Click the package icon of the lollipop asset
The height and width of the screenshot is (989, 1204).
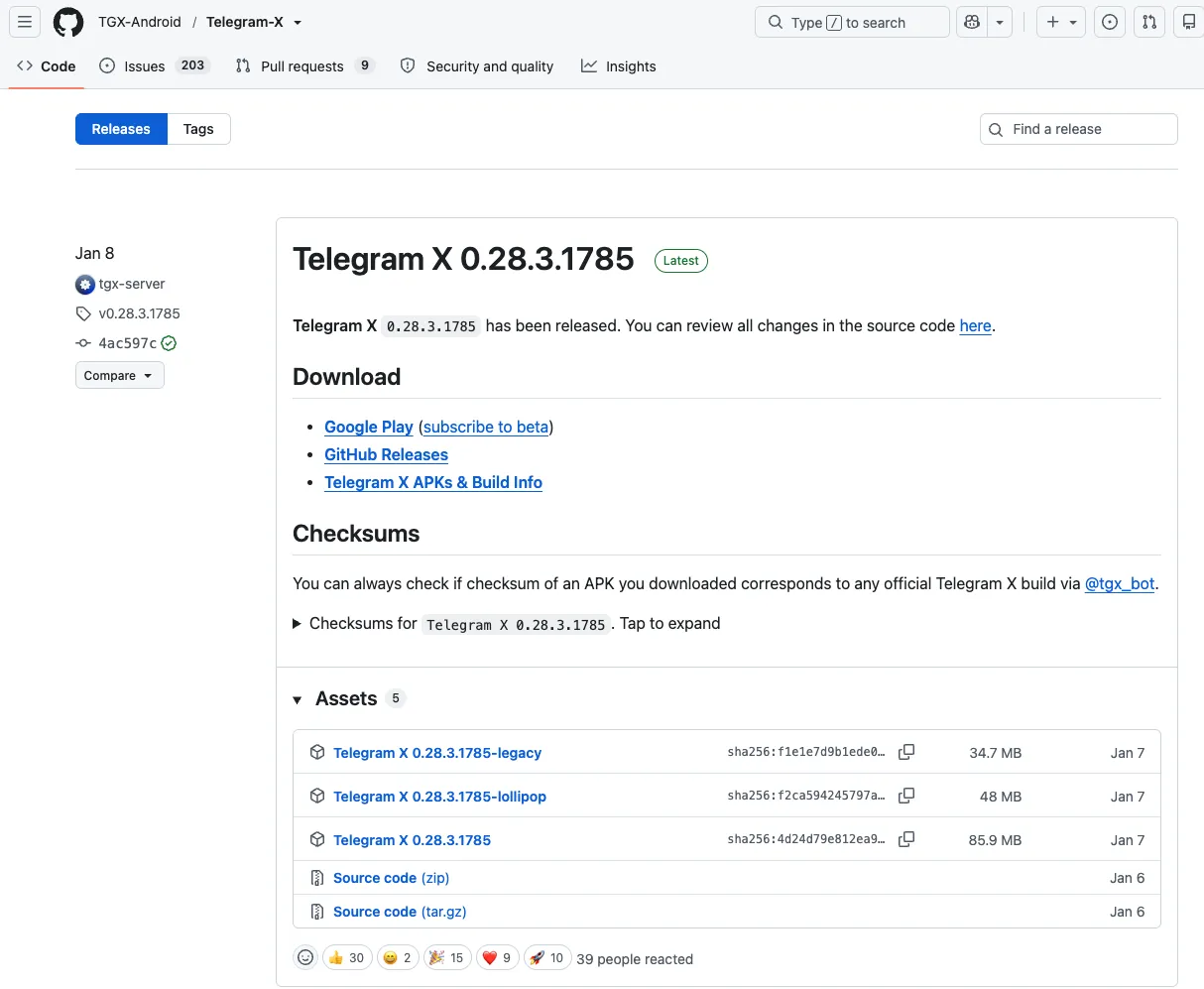(317, 796)
